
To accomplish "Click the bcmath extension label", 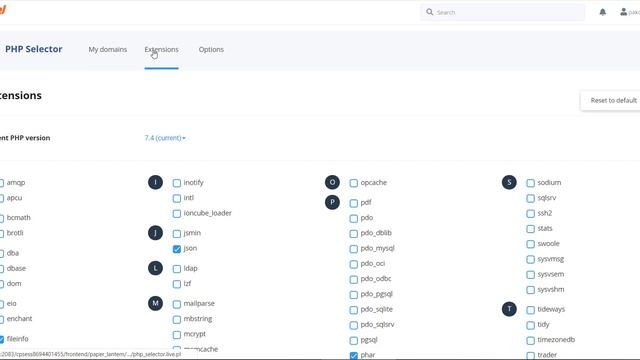I will [x=18, y=218].
